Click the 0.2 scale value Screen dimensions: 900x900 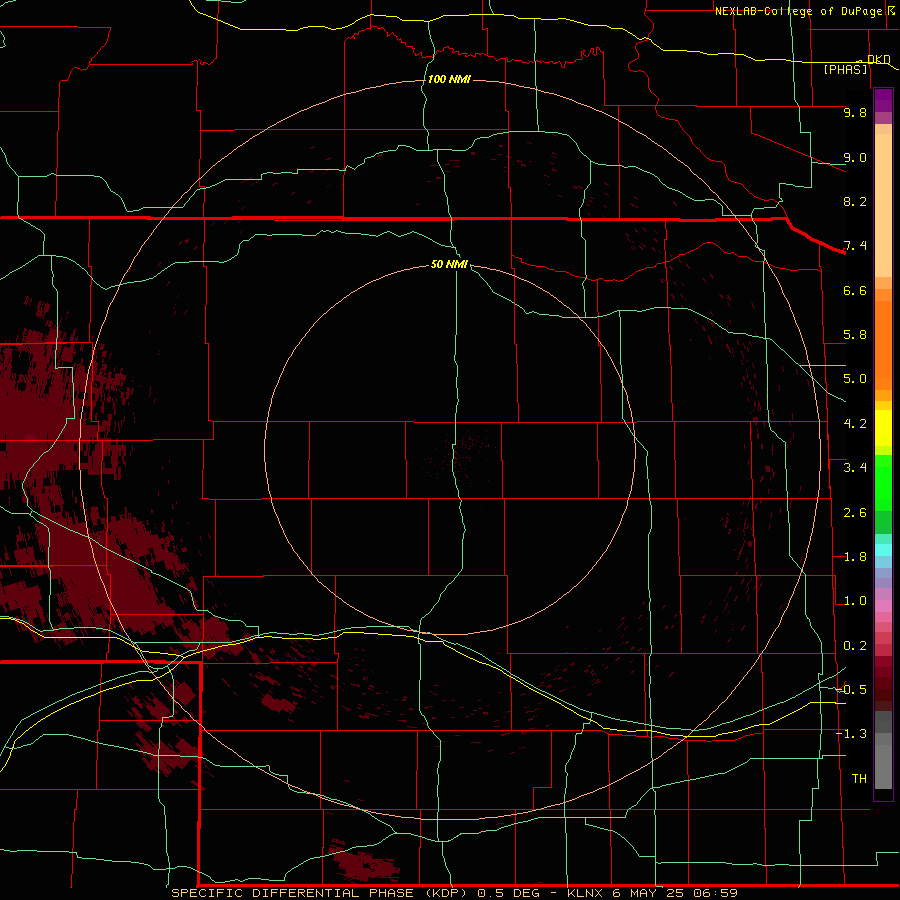click(855, 646)
